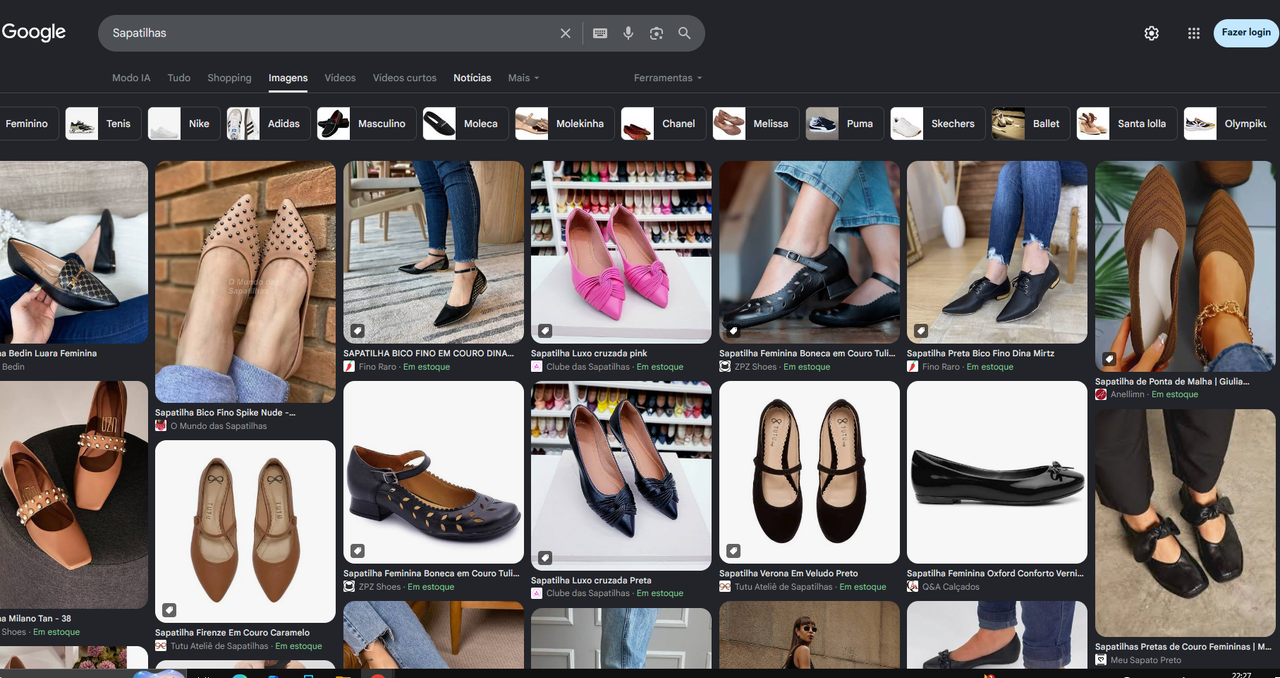Open search by image camera icon
Viewport: 1280px width, 678px height.
click(x=656, y=33)
